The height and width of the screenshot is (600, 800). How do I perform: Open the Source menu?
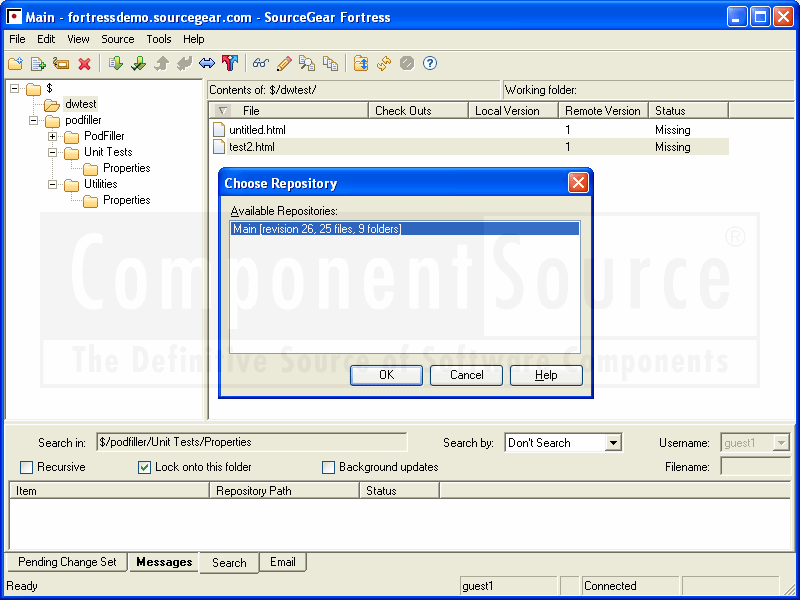(118, 39)
